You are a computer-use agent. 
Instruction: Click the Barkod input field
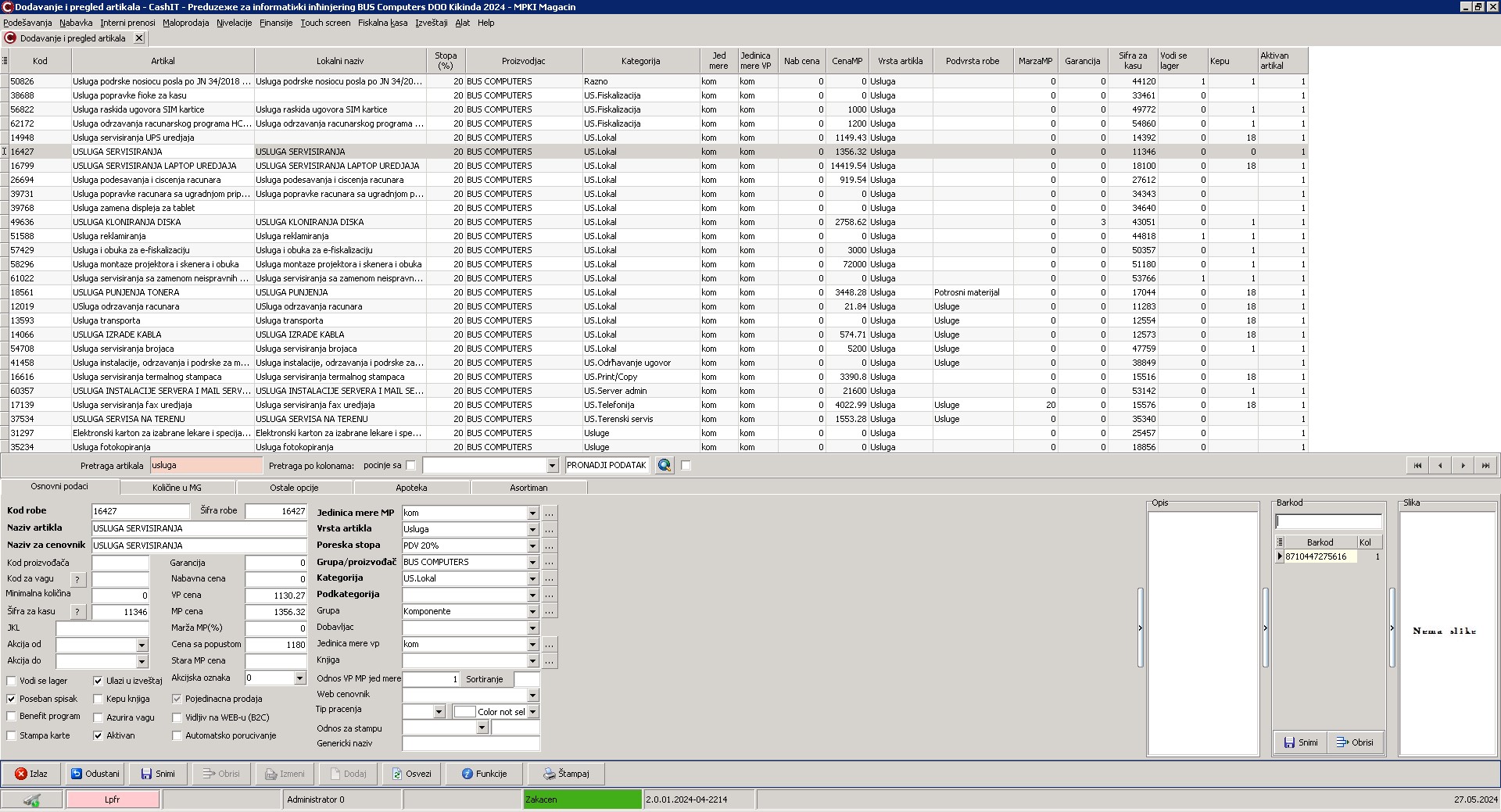pos(1328,521)
